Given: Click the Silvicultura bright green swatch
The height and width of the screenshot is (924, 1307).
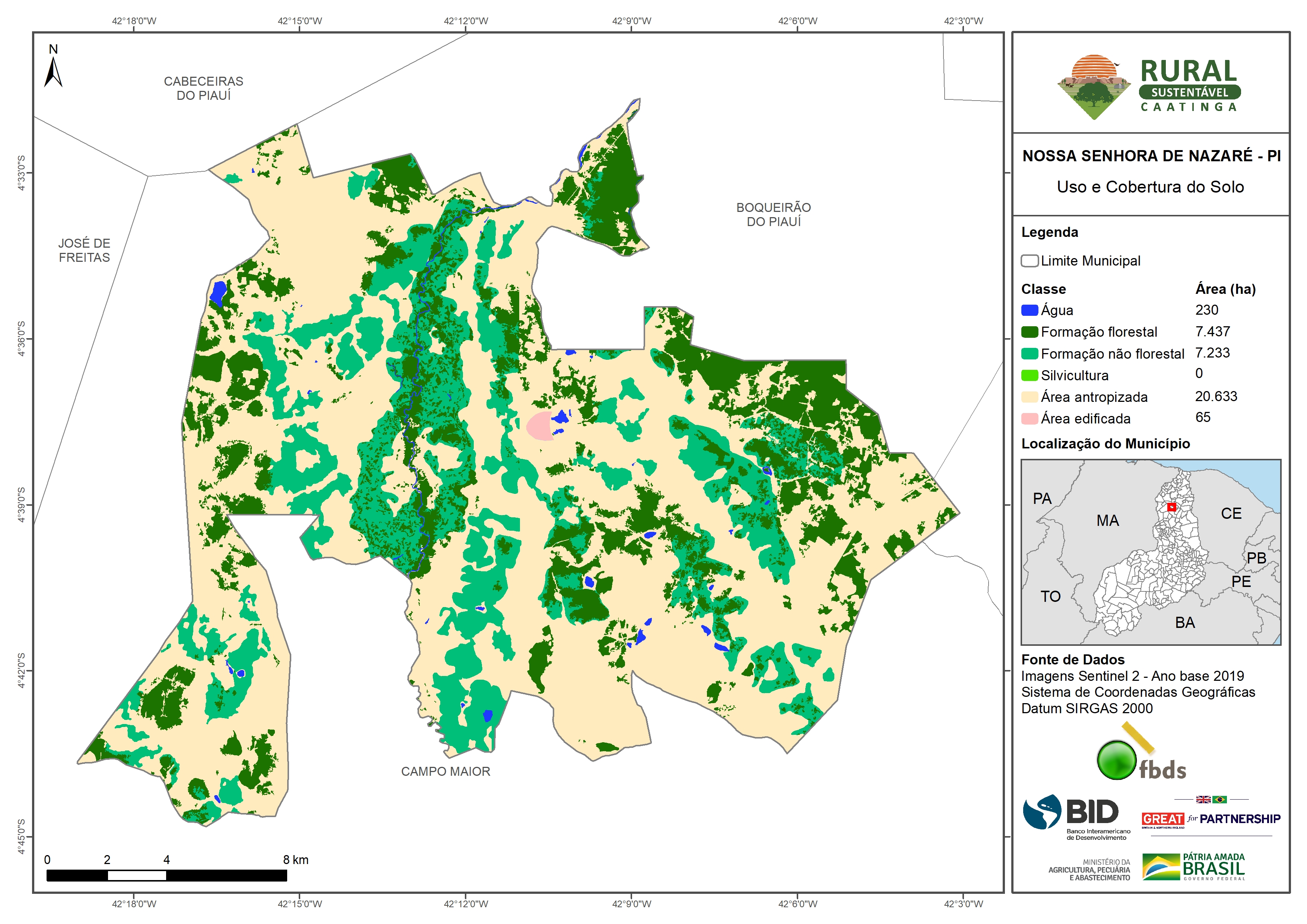Looking at the screenshot, I should (x=1029, y=375).
